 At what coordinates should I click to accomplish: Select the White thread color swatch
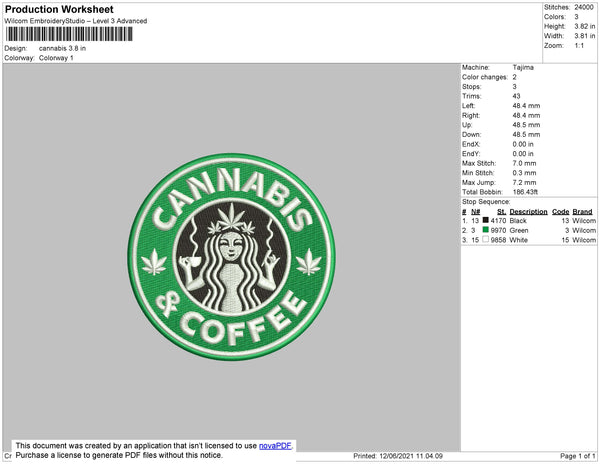486,239
